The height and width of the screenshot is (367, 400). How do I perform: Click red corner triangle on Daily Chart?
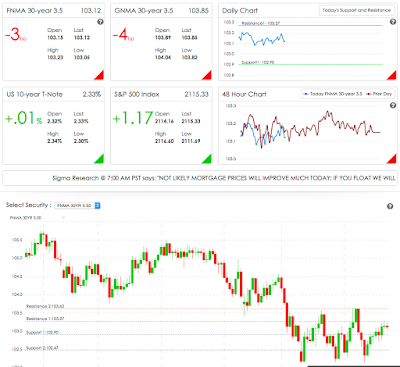point(393,76)
